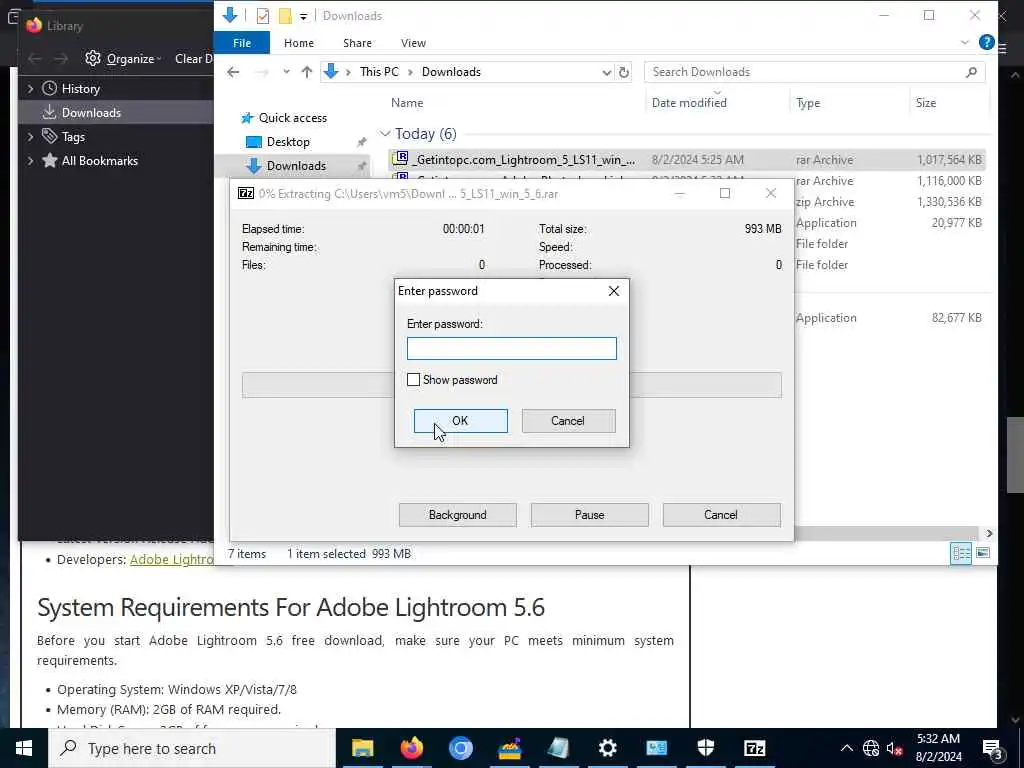Open 7-Zip from taskbar
1024x768 pixels.
(754, 748)
